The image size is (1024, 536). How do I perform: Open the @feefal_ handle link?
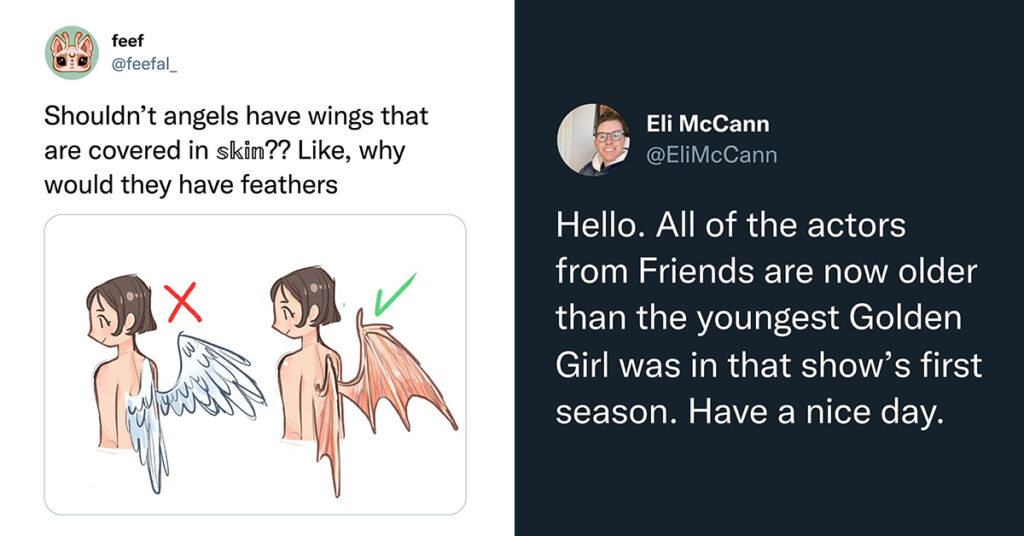pos(144,65)
